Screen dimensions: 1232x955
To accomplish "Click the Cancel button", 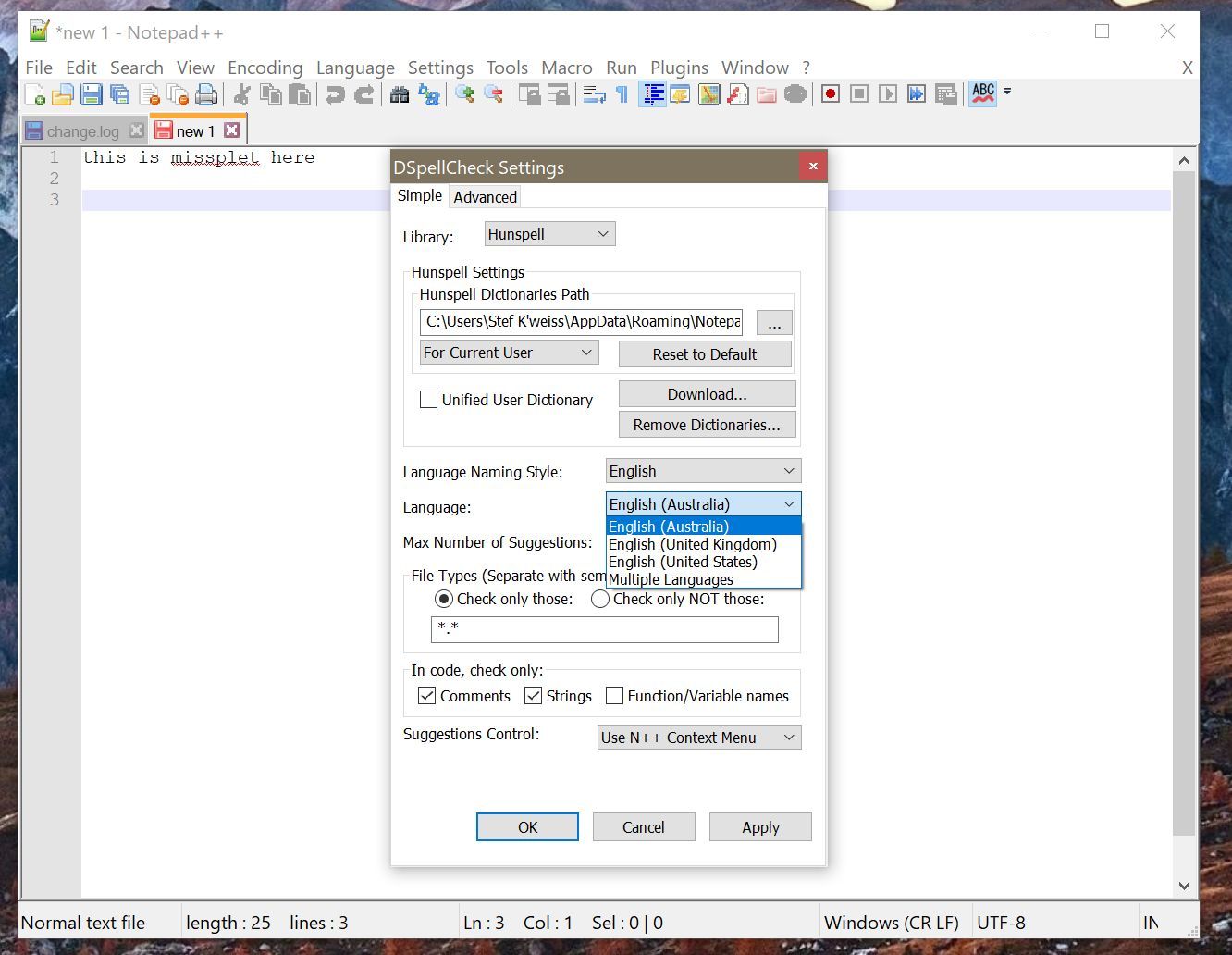I will click(x=644, y=827).
